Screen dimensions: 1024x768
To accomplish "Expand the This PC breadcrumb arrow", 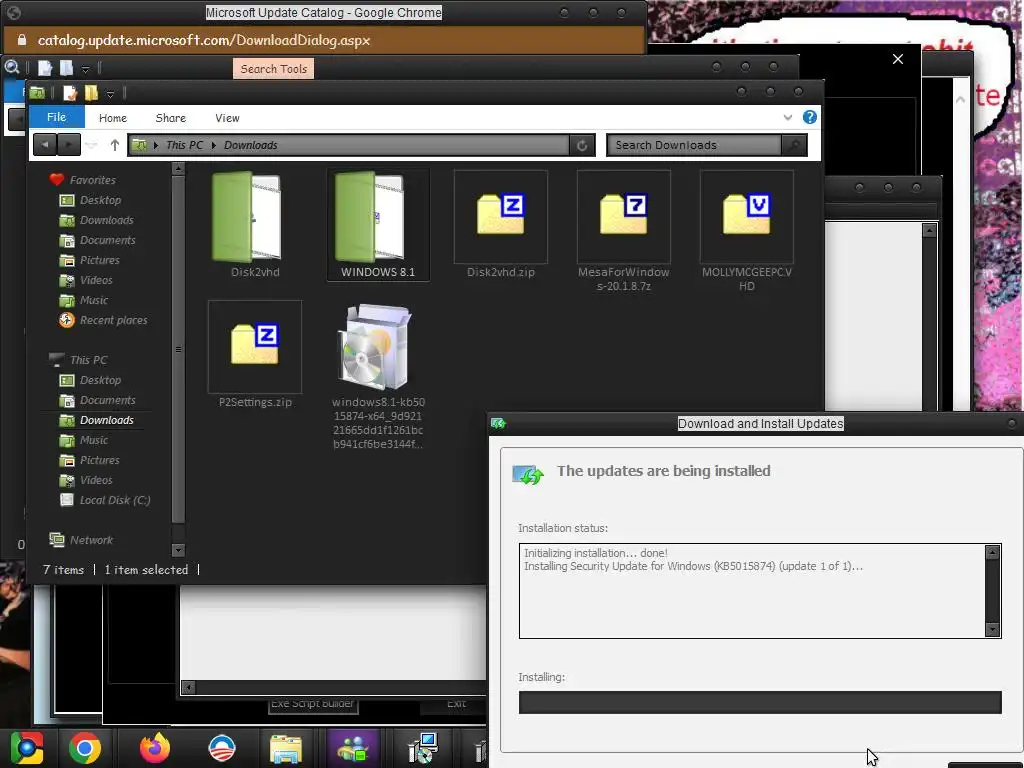I will [214, 145].
